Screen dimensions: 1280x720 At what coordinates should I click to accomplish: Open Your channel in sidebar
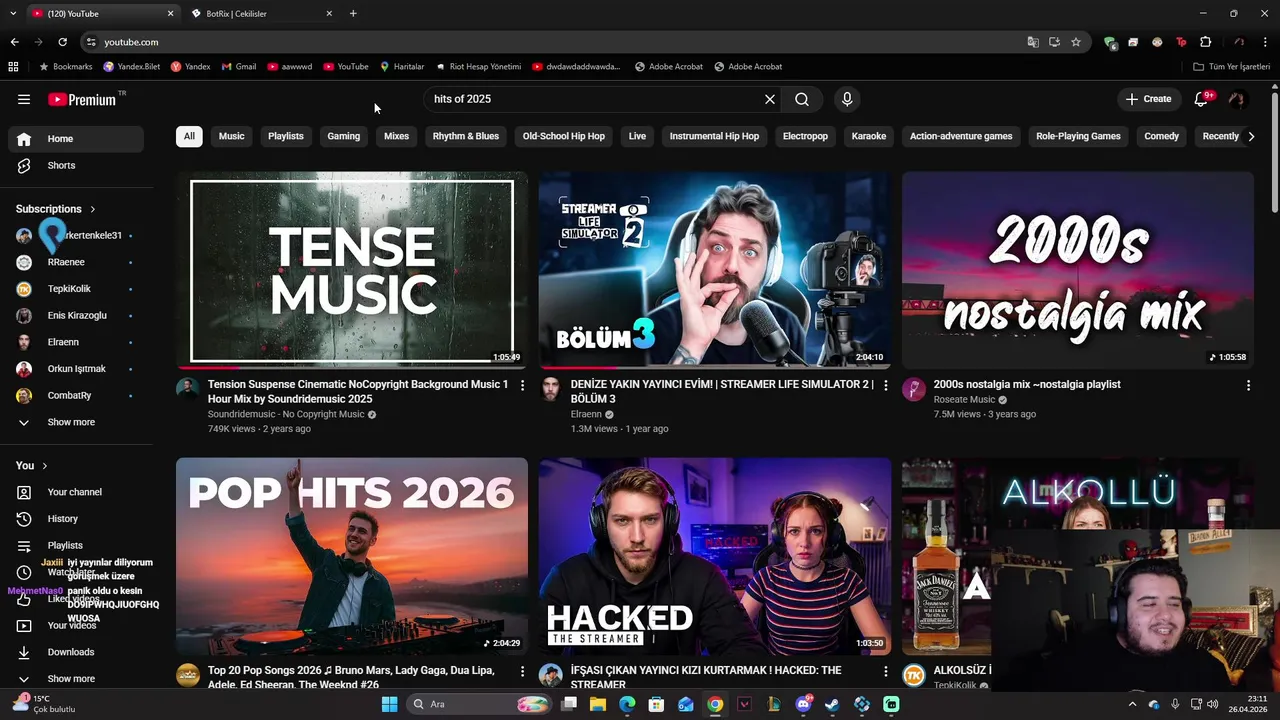75,492
